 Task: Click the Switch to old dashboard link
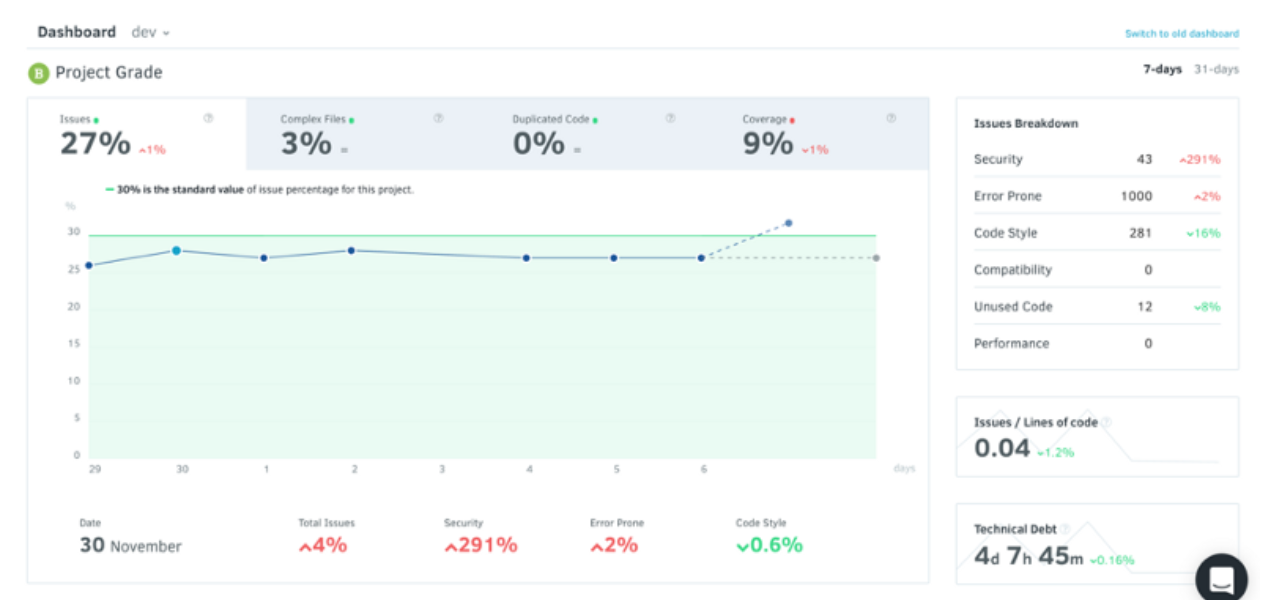1181,33
